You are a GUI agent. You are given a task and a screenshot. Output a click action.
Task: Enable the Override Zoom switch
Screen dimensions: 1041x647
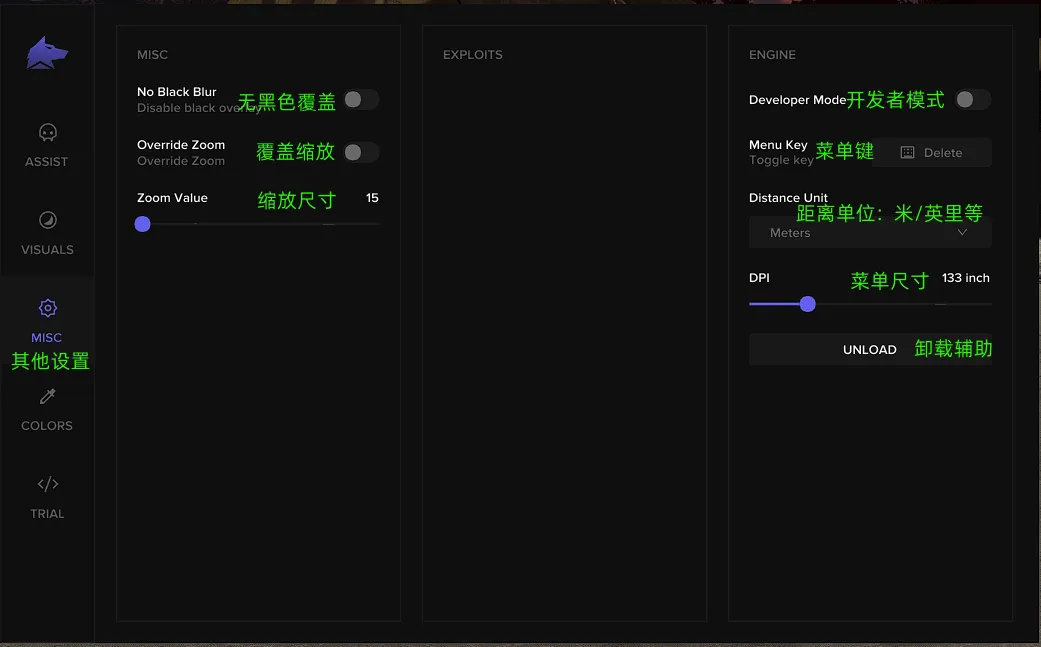[361, 153]
